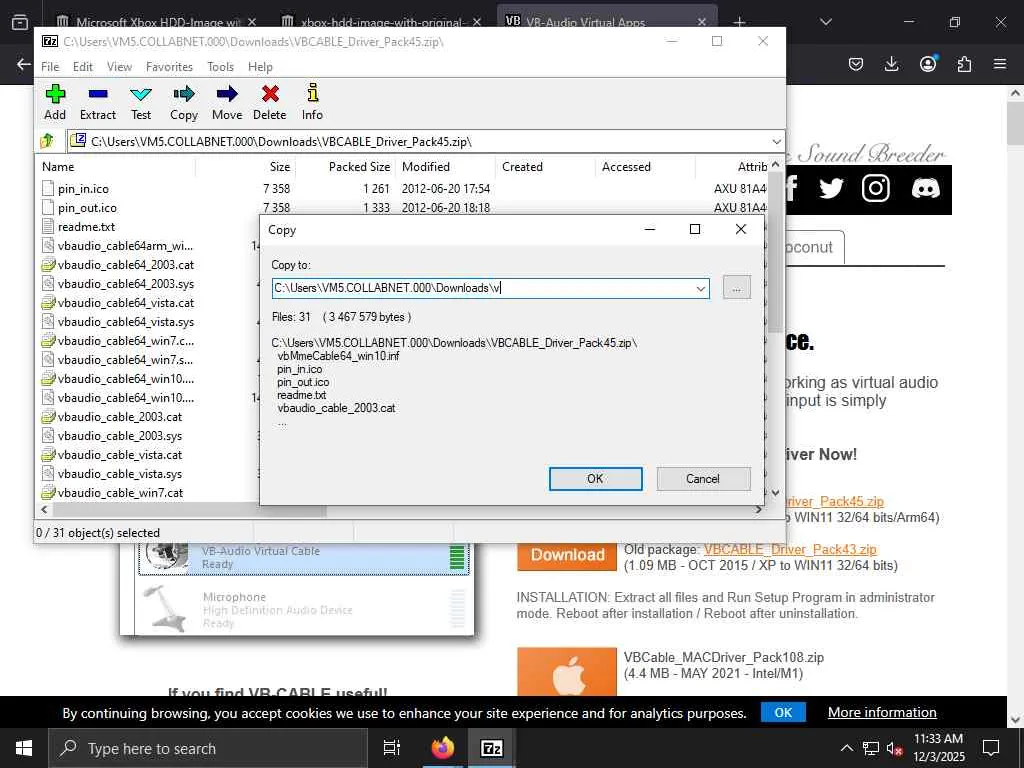Go up one folder level in 7-Zip
1024x768 pixels.
[47, 141]
